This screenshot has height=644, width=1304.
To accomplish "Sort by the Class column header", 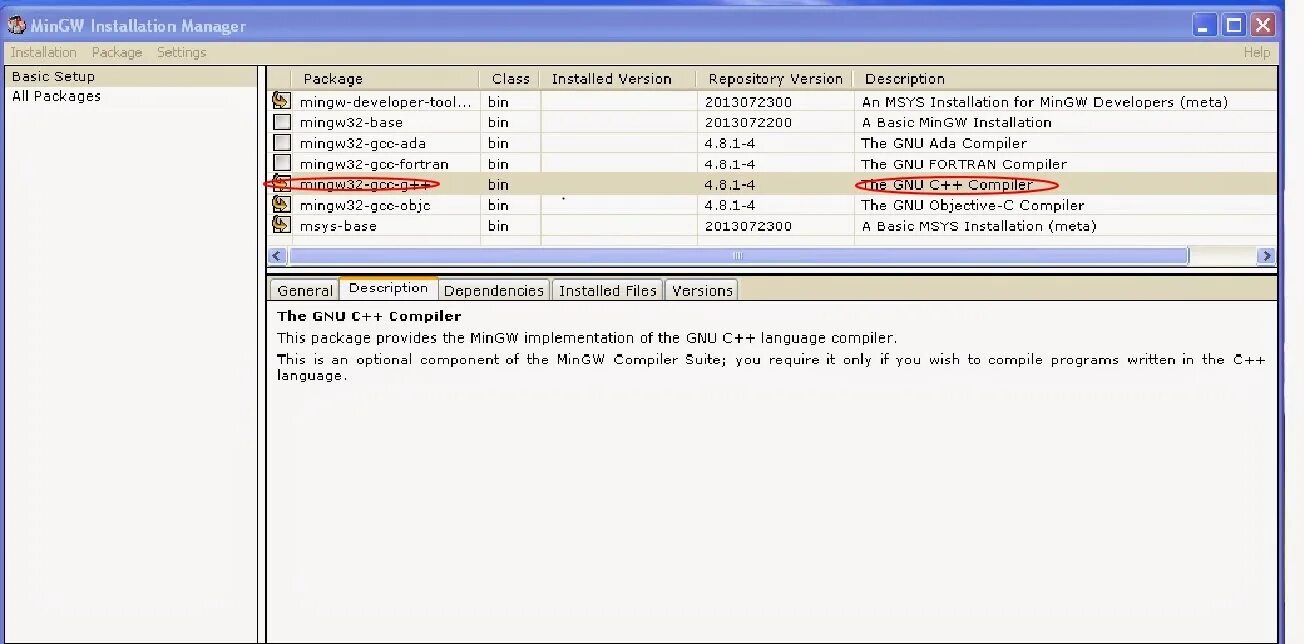I will pos(511,79).
